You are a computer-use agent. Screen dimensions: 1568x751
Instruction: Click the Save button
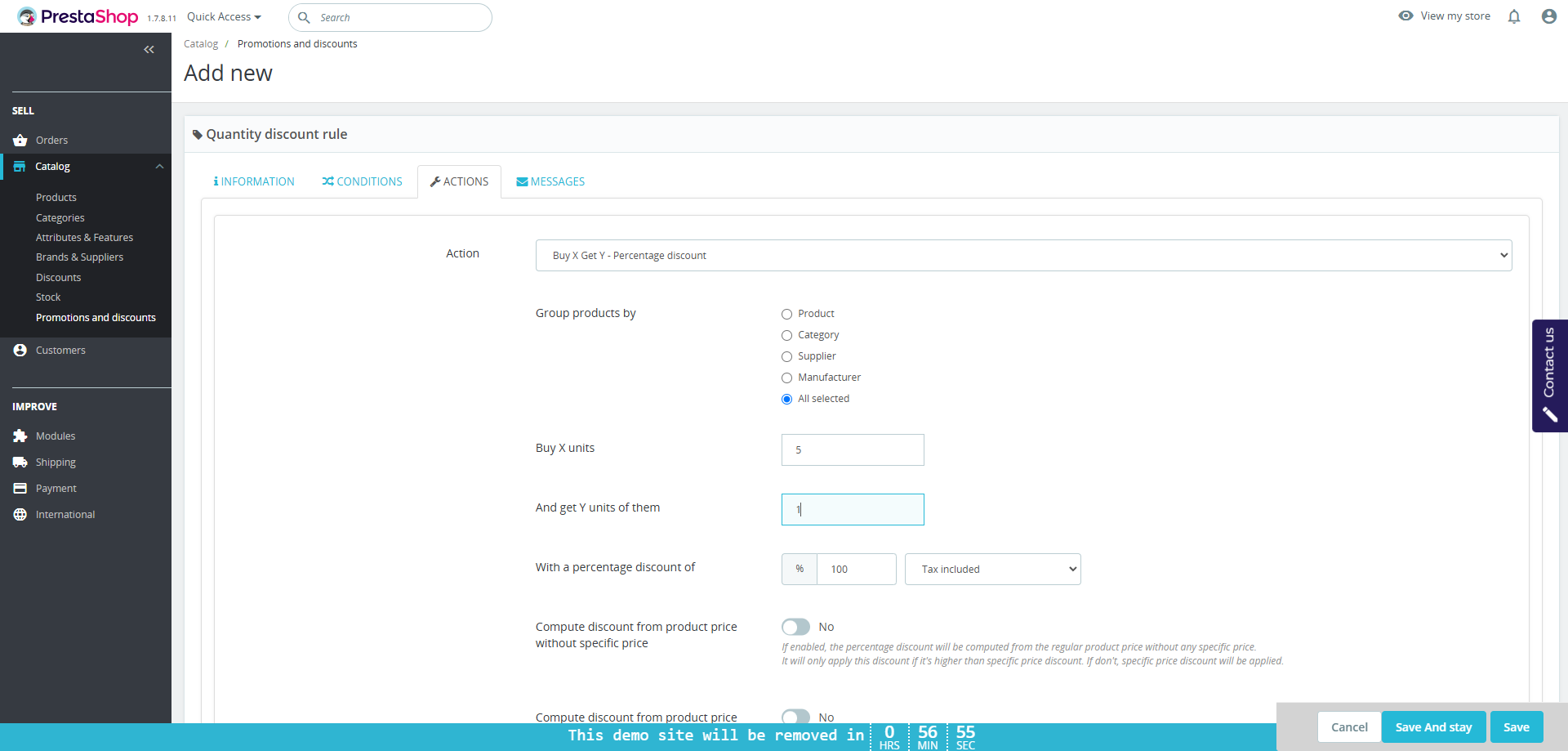tap(1516, 727)
